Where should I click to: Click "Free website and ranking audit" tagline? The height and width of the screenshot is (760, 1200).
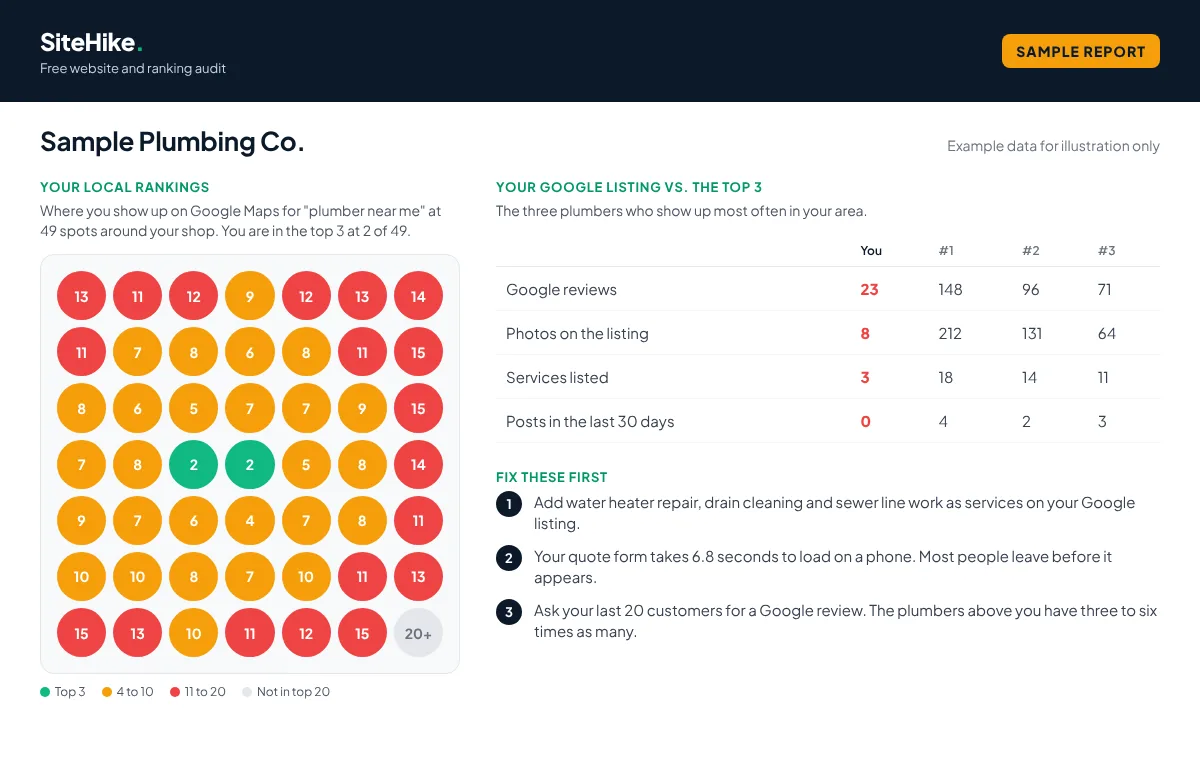pos(133,69)
